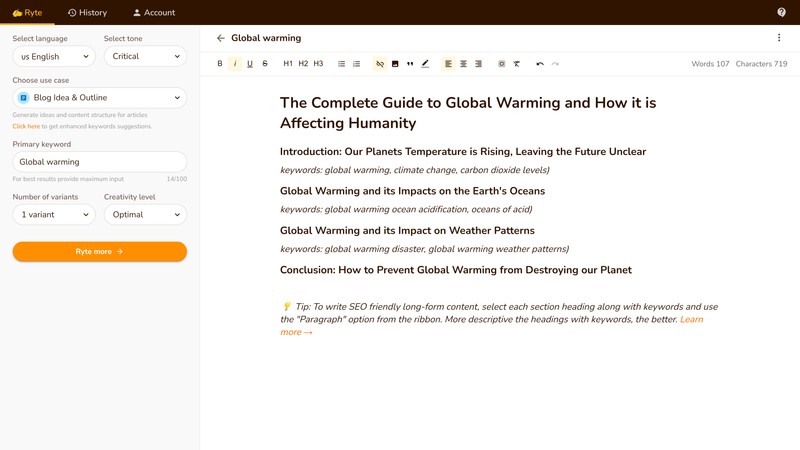Switch to the History tab
This screenshot has height=450, width=800.
(x=87, y=13)
